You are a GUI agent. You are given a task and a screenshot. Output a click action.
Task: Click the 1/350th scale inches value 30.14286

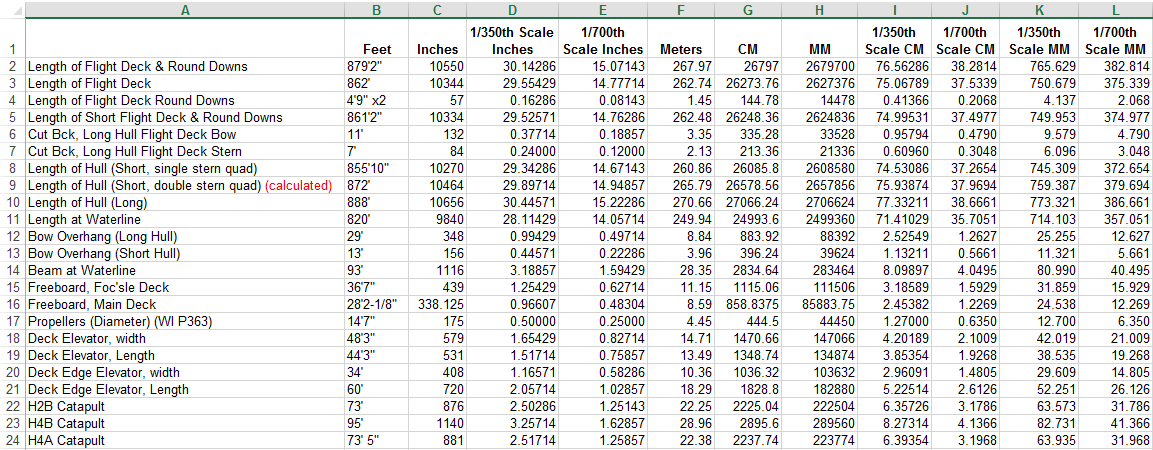(x=513, y=67)
